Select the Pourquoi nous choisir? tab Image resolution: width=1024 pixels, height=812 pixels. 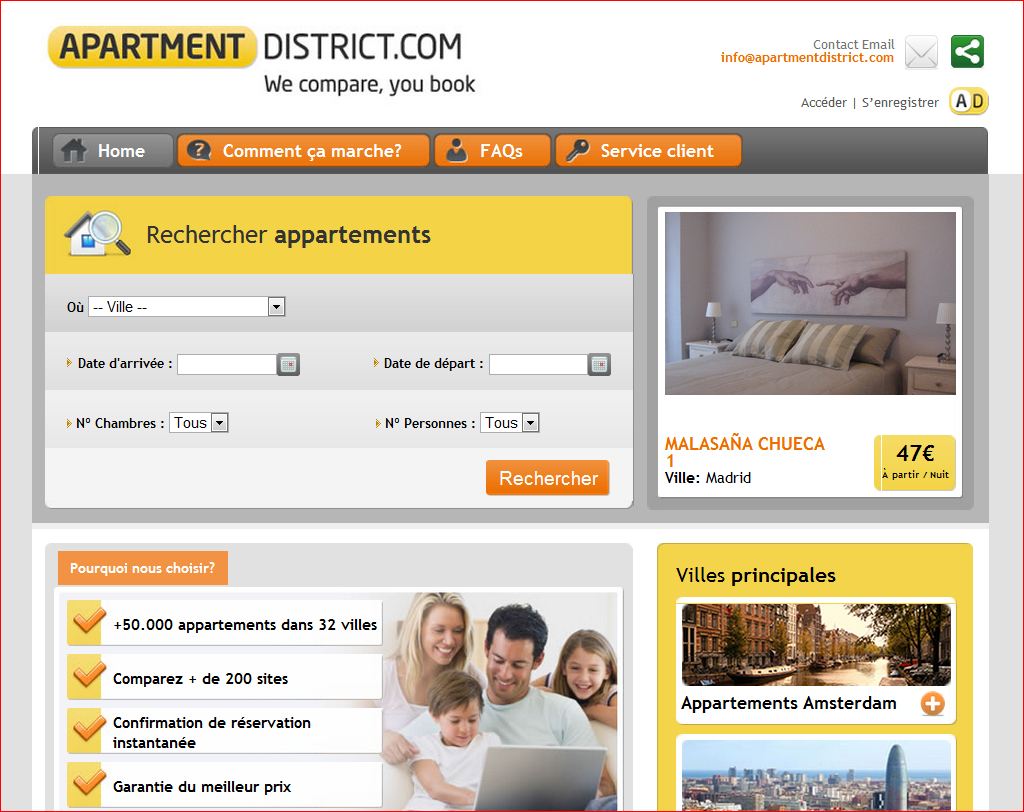tap(142, 568)
